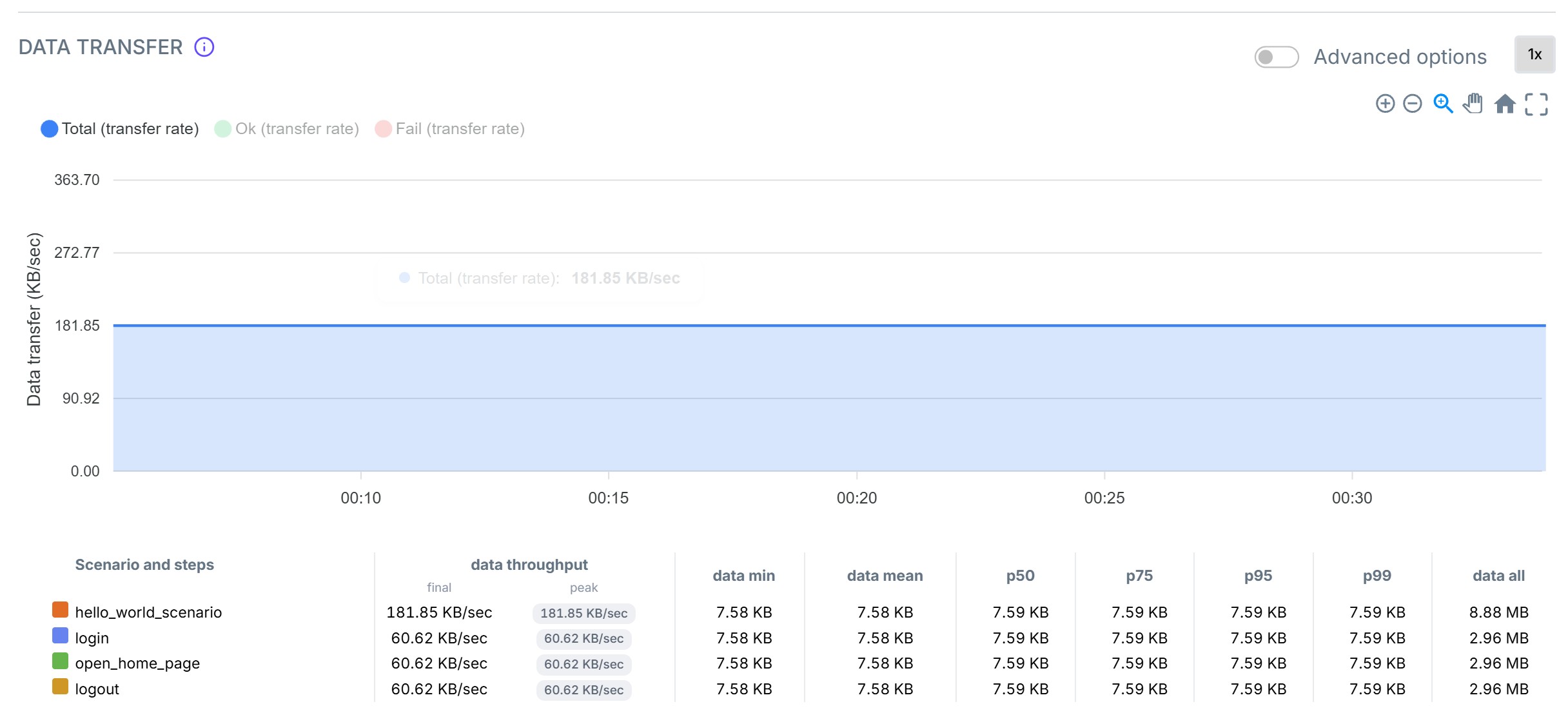1568x713 pixels.
Task: Click the final sub-column header
Action: (x=439, y=587)
